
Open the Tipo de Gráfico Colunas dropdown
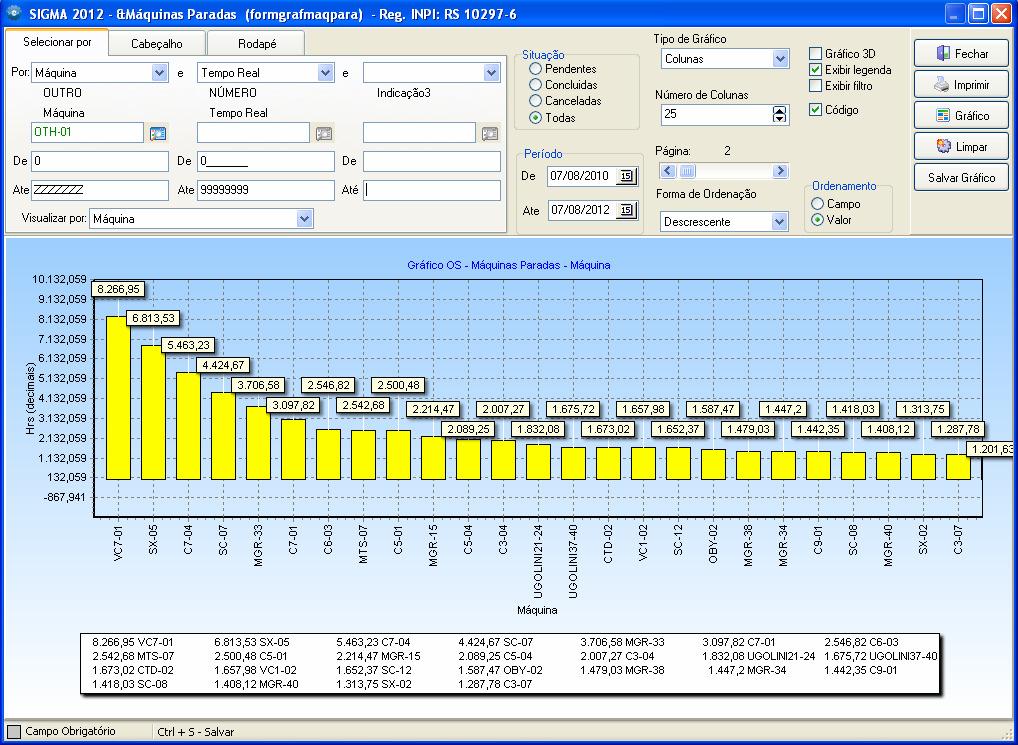pyautogui.click(x=780, y=58)
